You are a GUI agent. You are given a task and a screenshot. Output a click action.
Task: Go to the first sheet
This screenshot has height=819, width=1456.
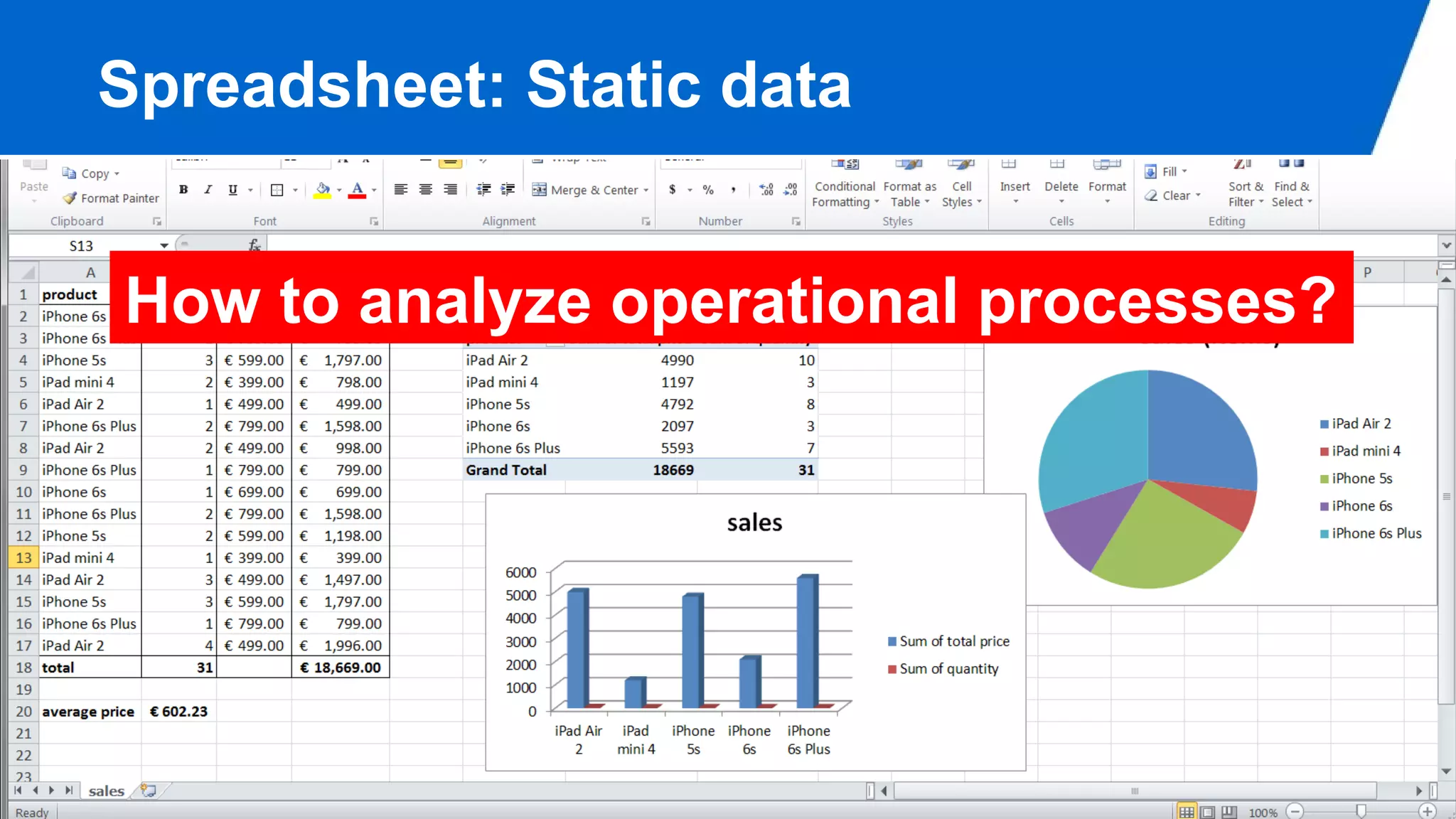point(18,790)
